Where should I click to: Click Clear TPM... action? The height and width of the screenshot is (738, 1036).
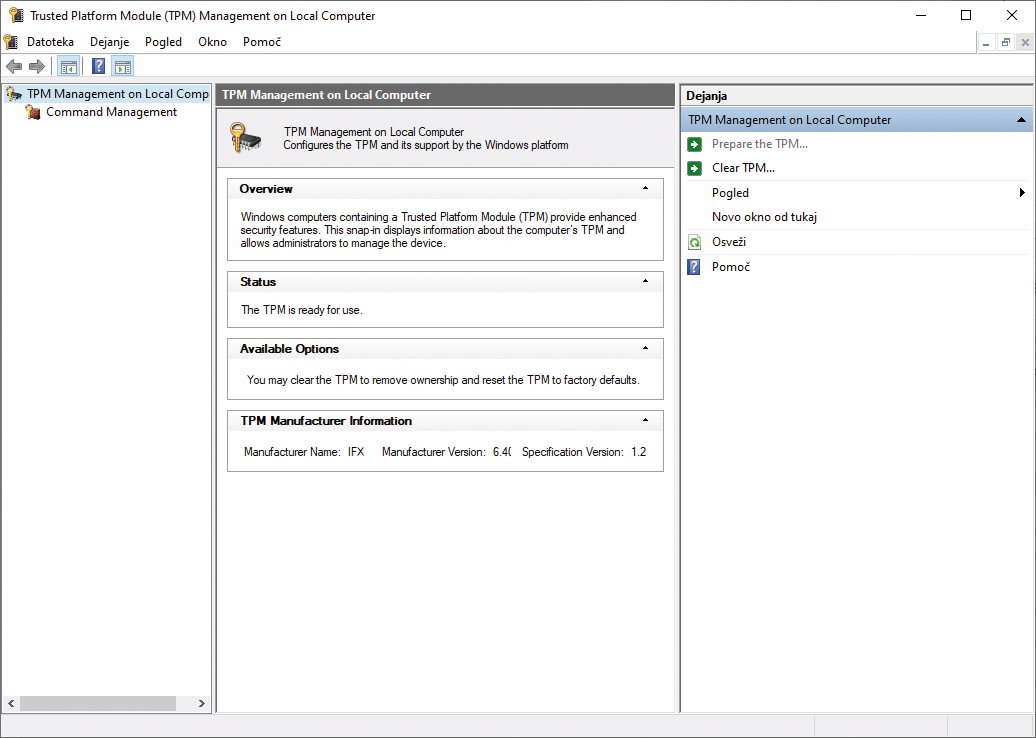click(x=743, y=168)
